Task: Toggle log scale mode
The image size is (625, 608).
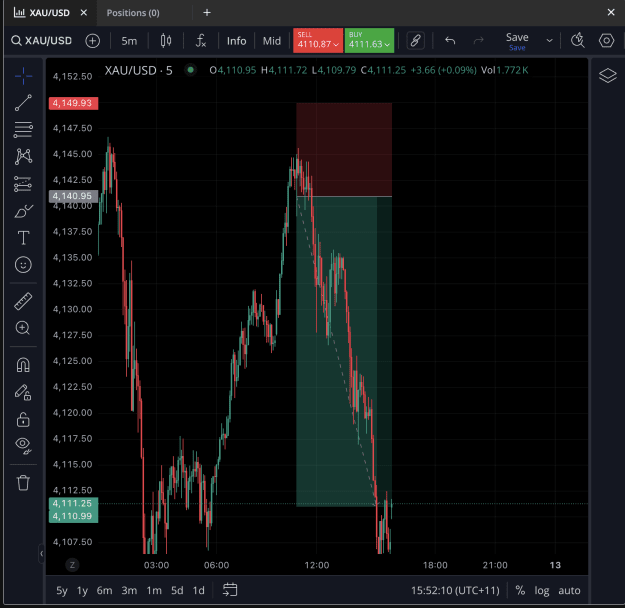Action: (541, 590)
